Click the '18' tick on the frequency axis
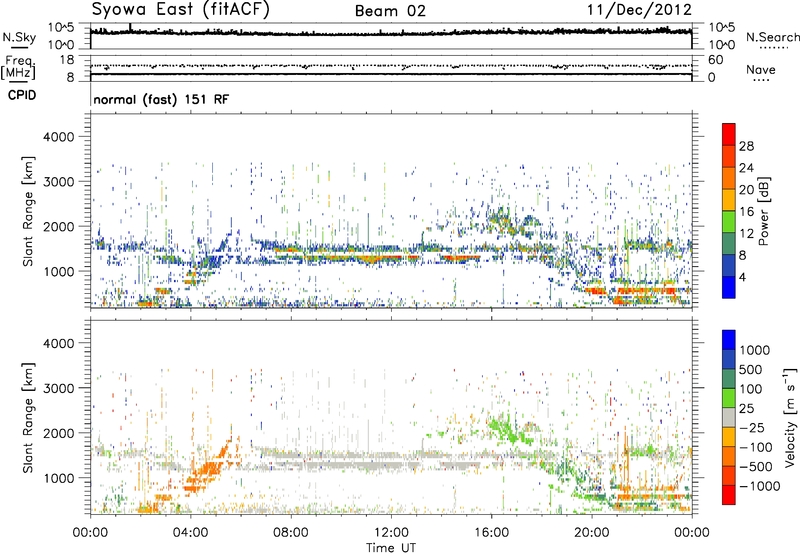This screenshot has width=800, height=554. point(67,60)
